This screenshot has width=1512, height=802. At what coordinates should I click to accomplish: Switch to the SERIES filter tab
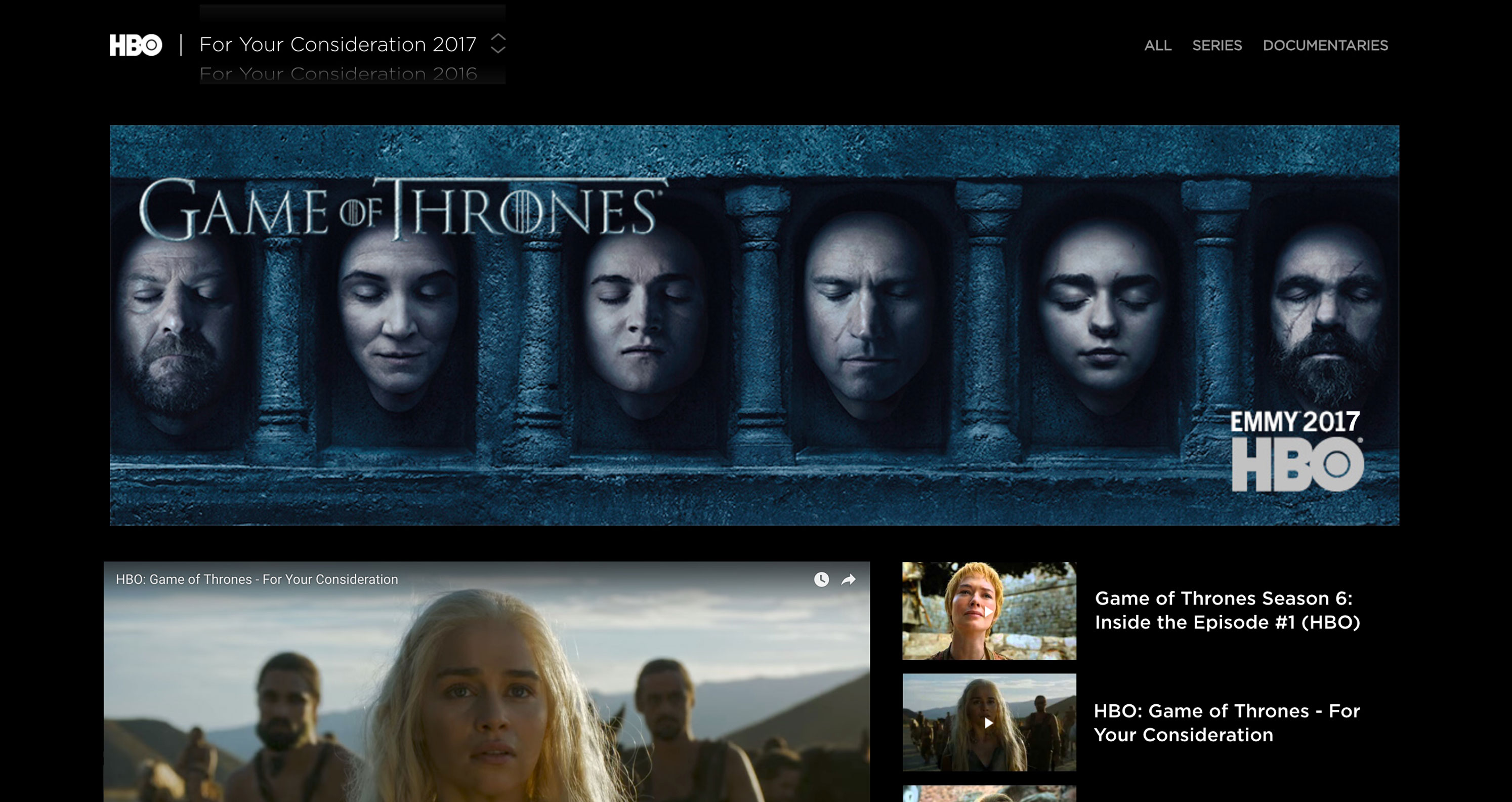[x=1217, y=45]
